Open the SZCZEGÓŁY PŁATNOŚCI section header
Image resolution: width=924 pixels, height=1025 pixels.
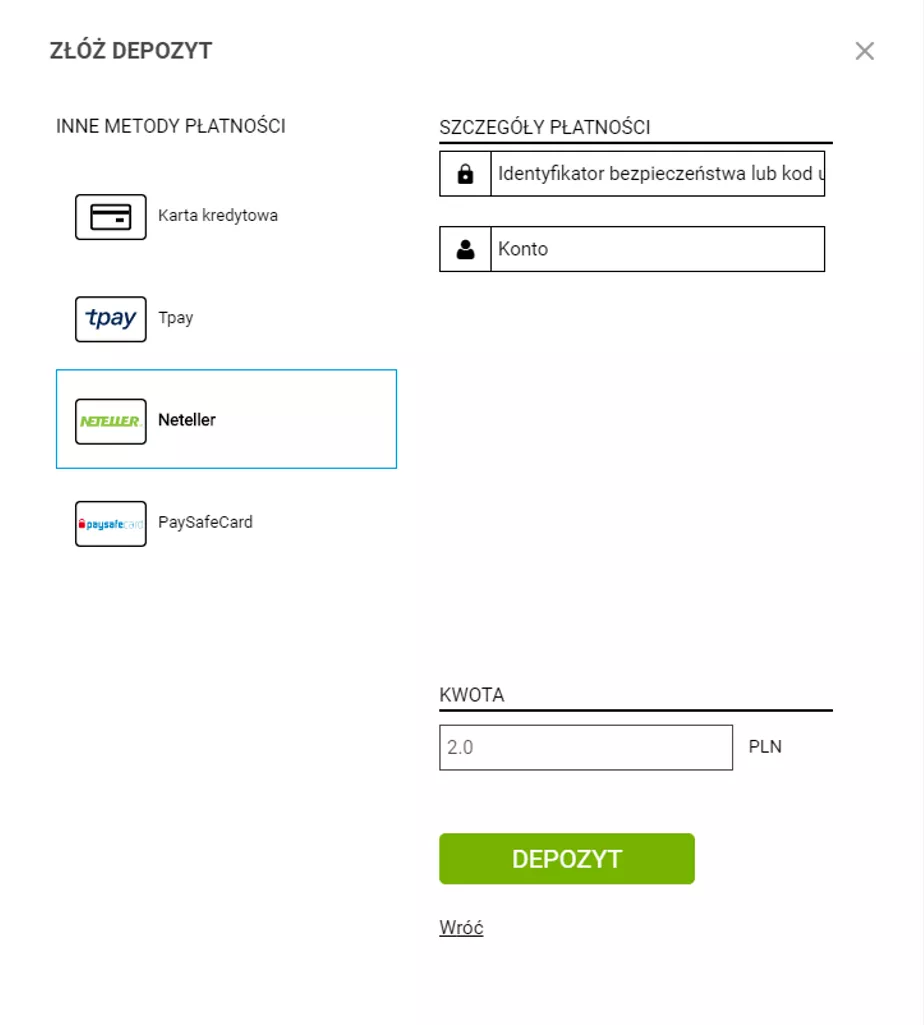[545, 128]
